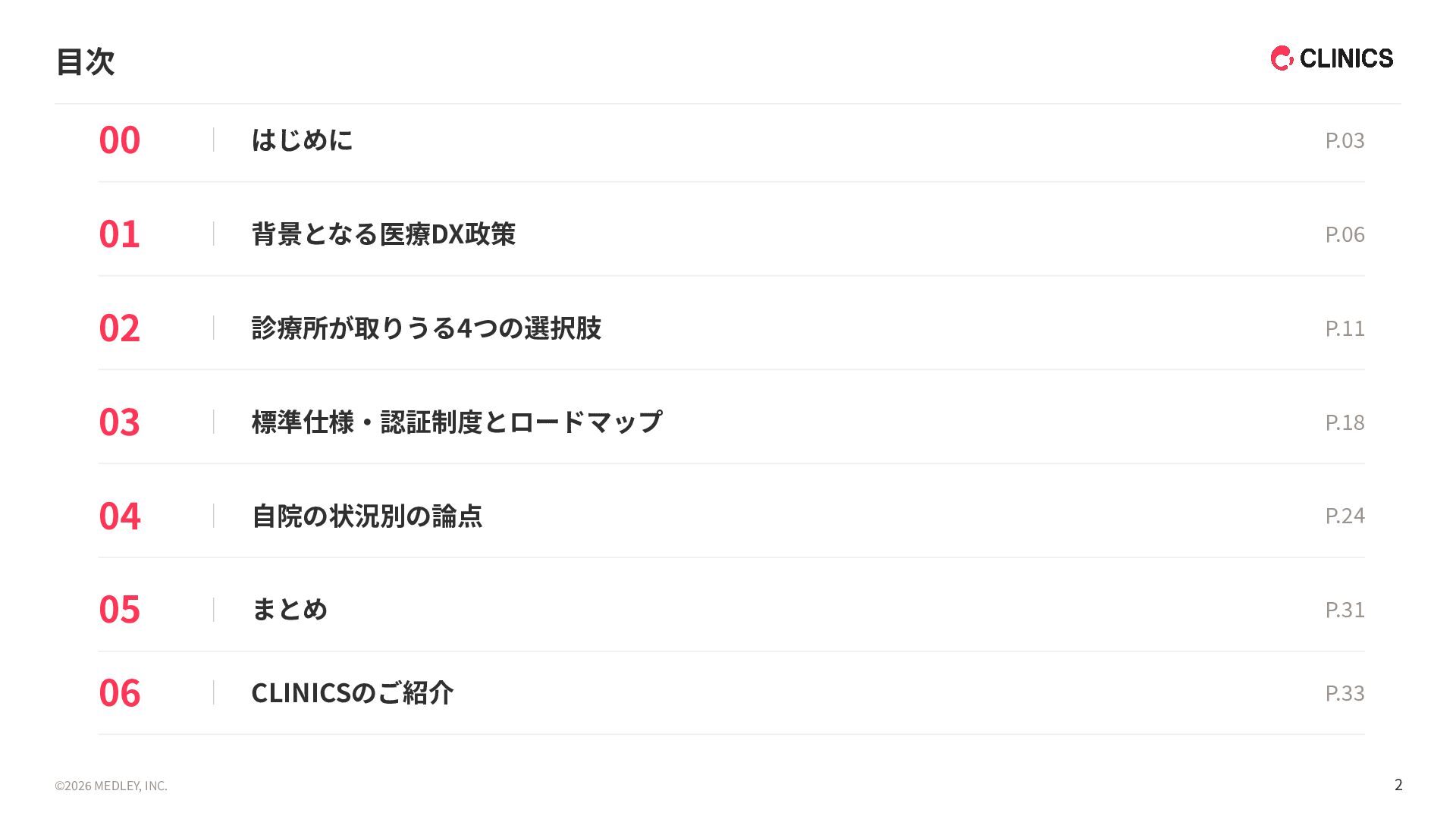1456x819 pixels.
Task: Click page reference P.18
Action: 1345,422
